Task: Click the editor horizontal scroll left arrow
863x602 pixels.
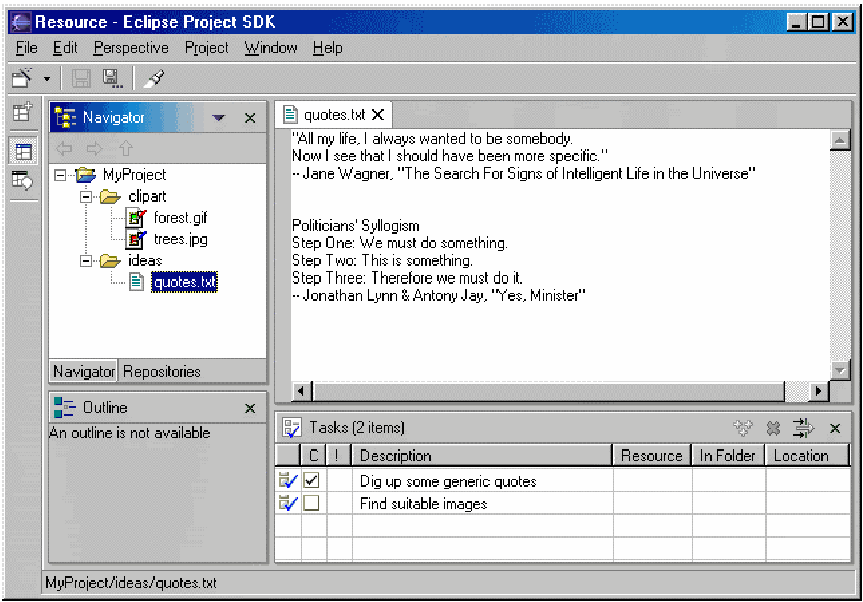Action: pyautogui.click(x=301, y=391)
